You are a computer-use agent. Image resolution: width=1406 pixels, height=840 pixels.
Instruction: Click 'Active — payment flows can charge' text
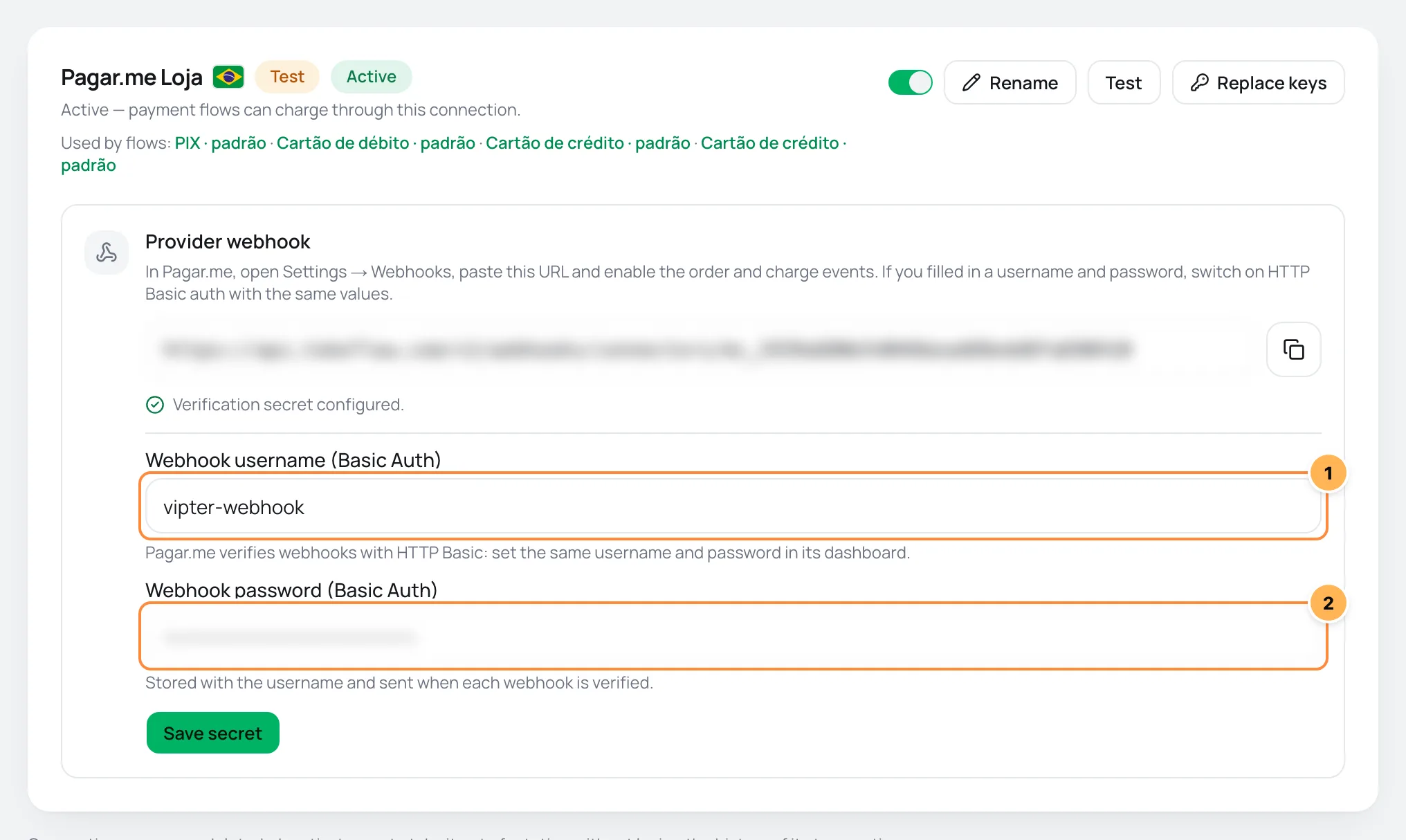coord(291,110)
